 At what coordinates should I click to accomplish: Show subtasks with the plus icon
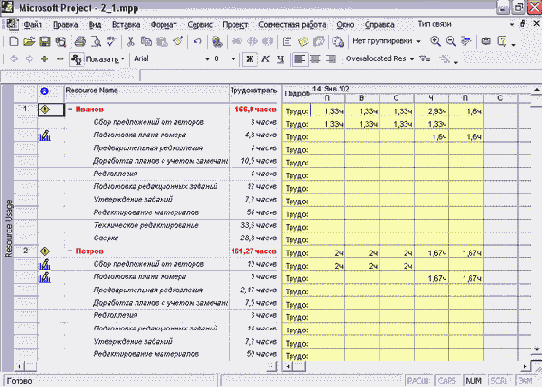(x=44, y=59)
